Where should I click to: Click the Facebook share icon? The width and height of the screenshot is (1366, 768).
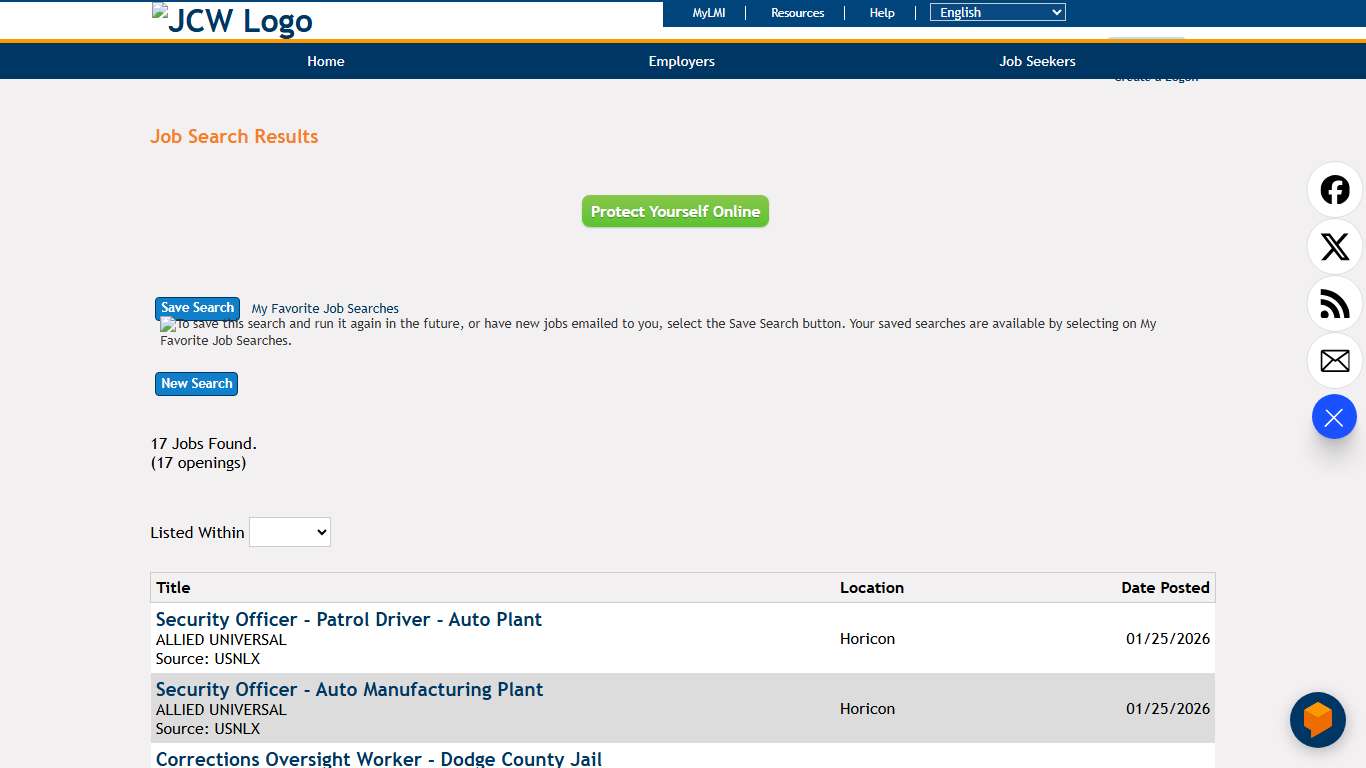coord(1334,190)
